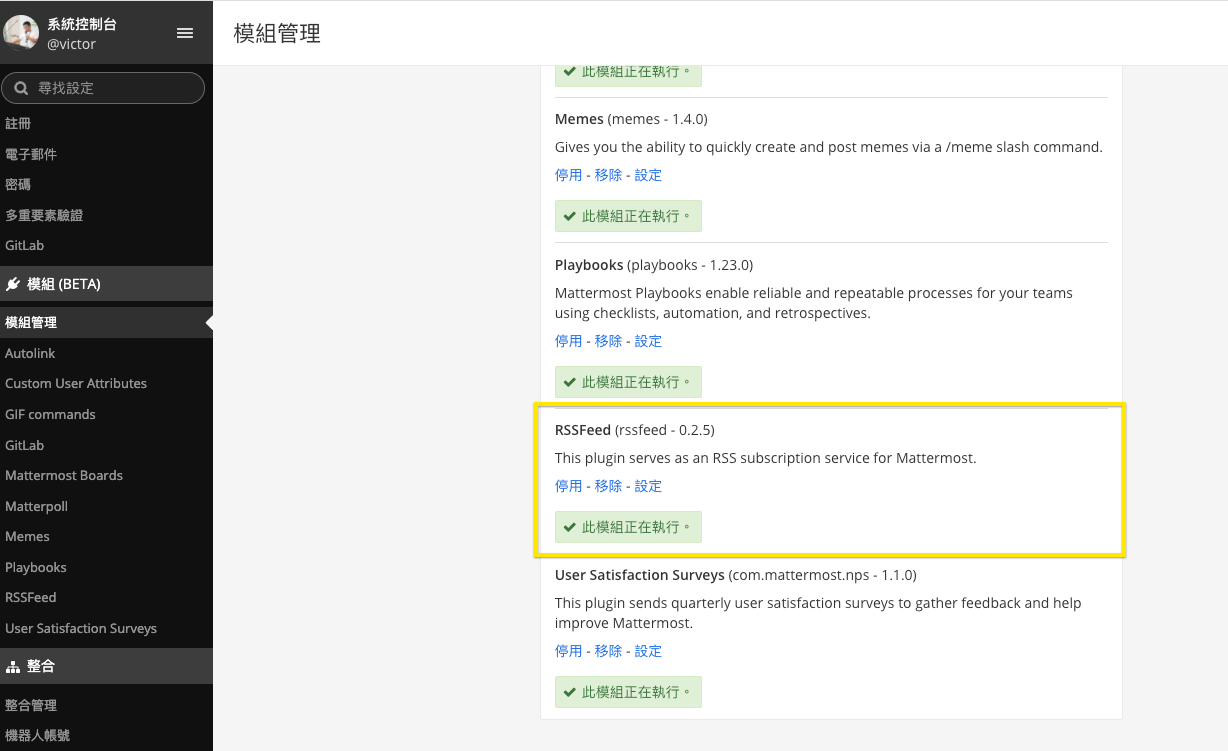Screen dimensions: 1228x751
Task: Click running status badge under User Satisfaction Surveys
Action: tap(628, 692)
